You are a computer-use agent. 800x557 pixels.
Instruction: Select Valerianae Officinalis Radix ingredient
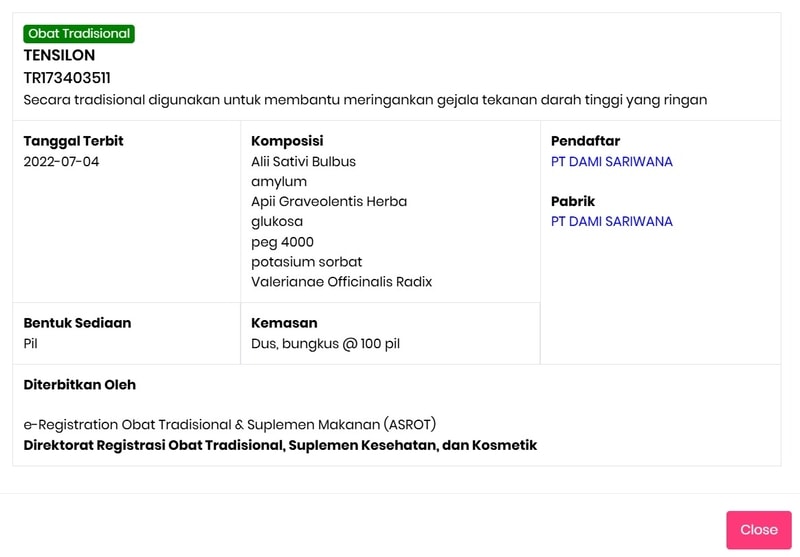[x=341, y=282]
